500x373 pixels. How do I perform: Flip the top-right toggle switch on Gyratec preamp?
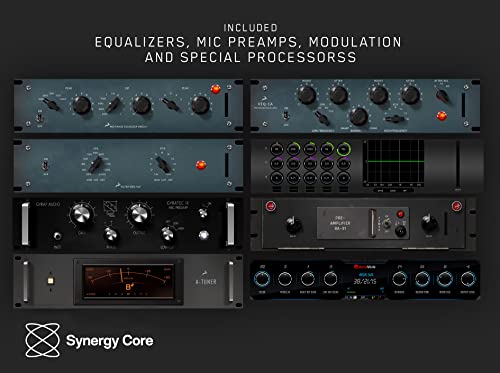point(203,212)
